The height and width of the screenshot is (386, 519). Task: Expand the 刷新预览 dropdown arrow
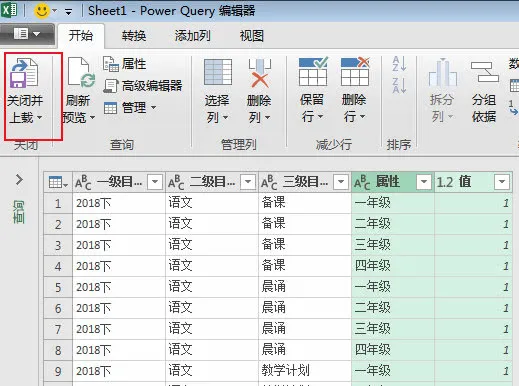(x=92, y=118)
